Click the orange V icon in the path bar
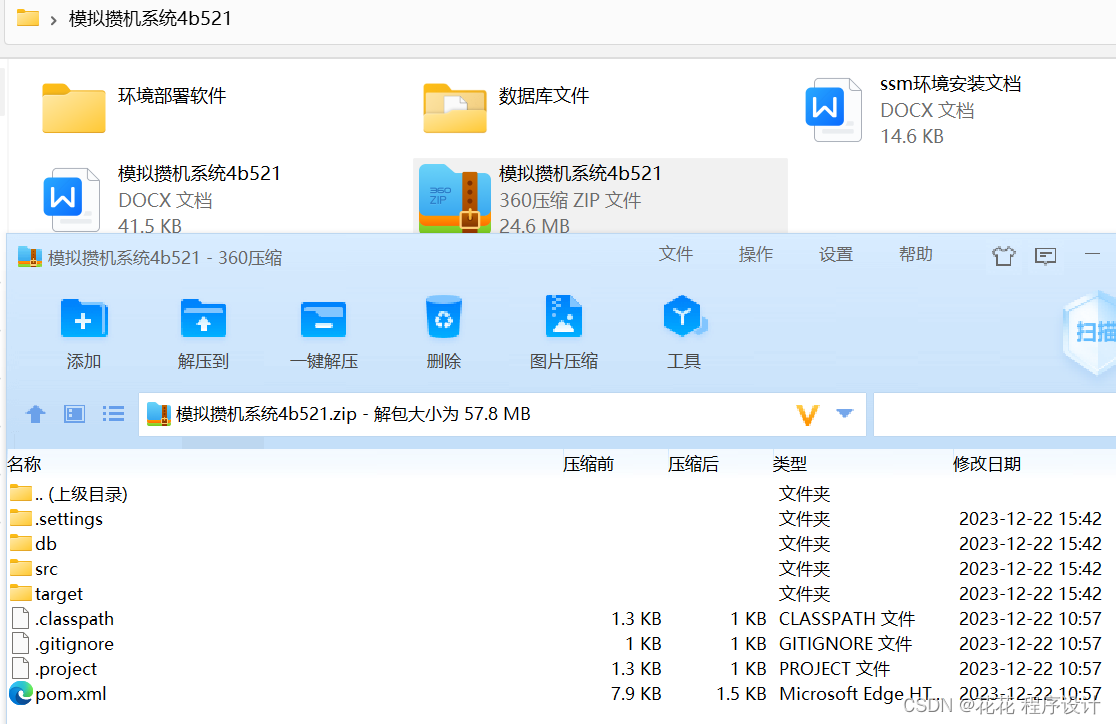Viewport: 1116px width, 724px height. [x=807, y=414]
